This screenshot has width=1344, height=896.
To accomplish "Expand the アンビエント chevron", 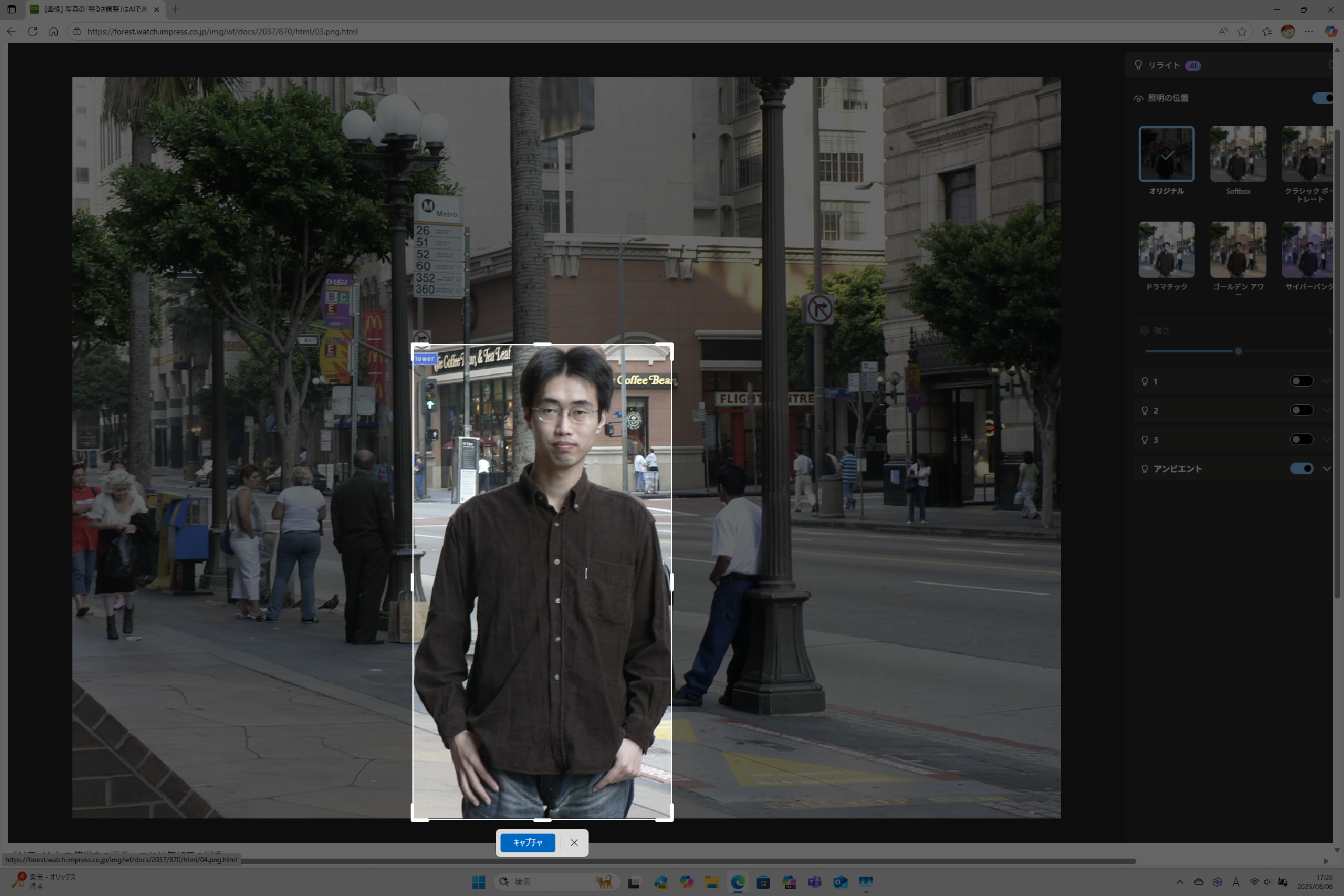I will point(1326,468).
